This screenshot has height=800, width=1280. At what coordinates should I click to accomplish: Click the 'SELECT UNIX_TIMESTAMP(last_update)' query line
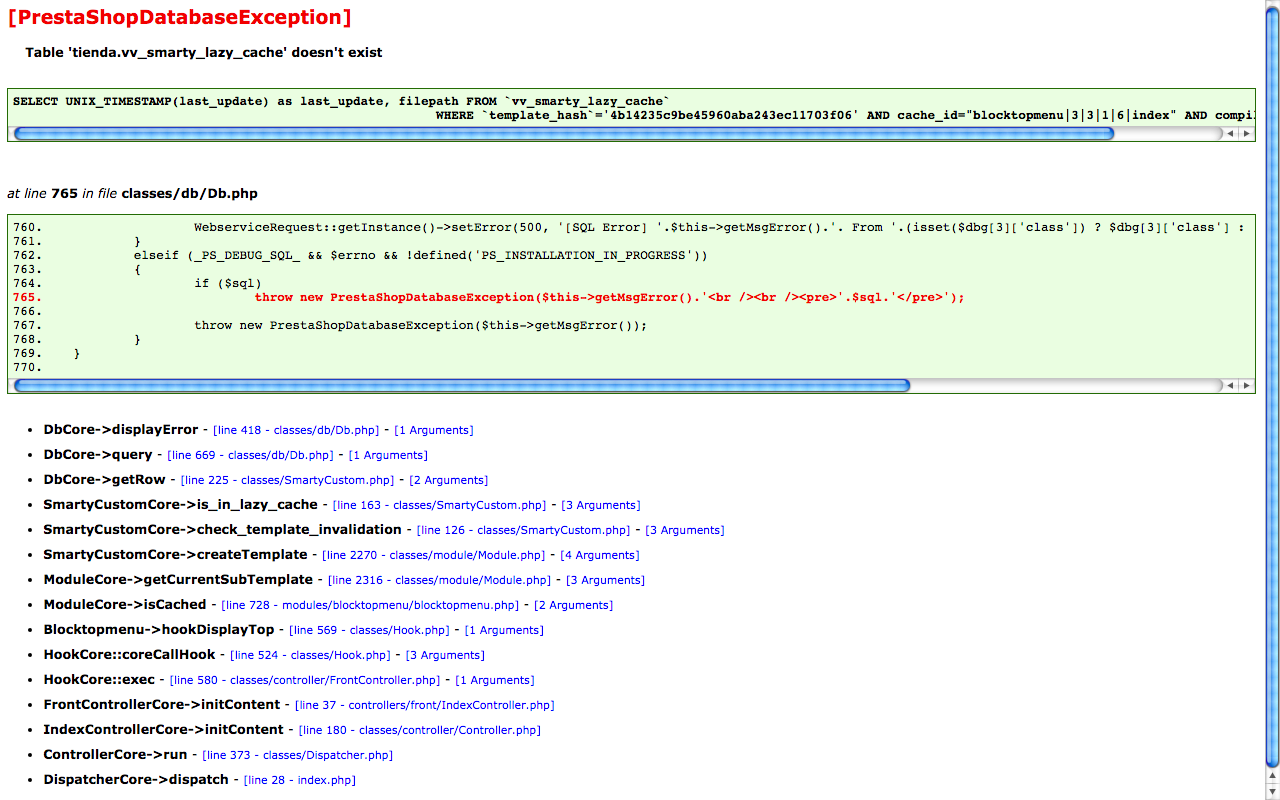(x=341, y=101)
